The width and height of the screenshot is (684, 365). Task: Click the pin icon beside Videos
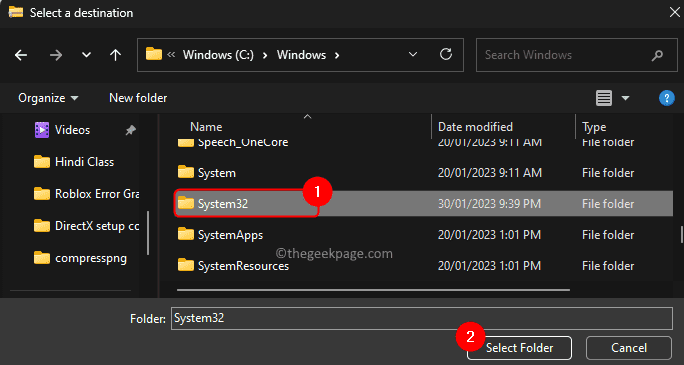click(x=130, y=130)
